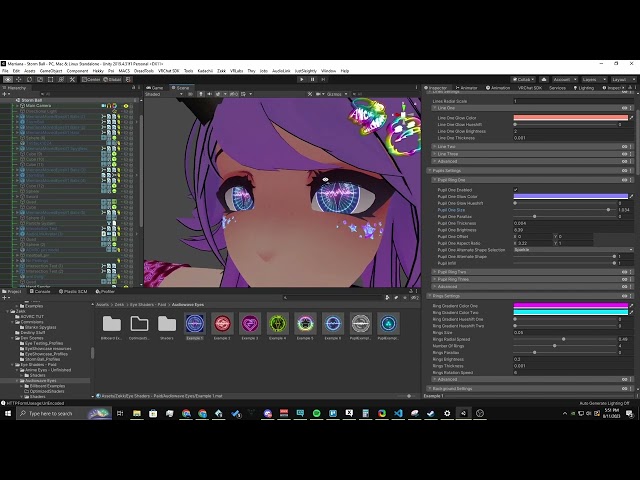
Task: Open the Account dropdown
Action: 564,80
